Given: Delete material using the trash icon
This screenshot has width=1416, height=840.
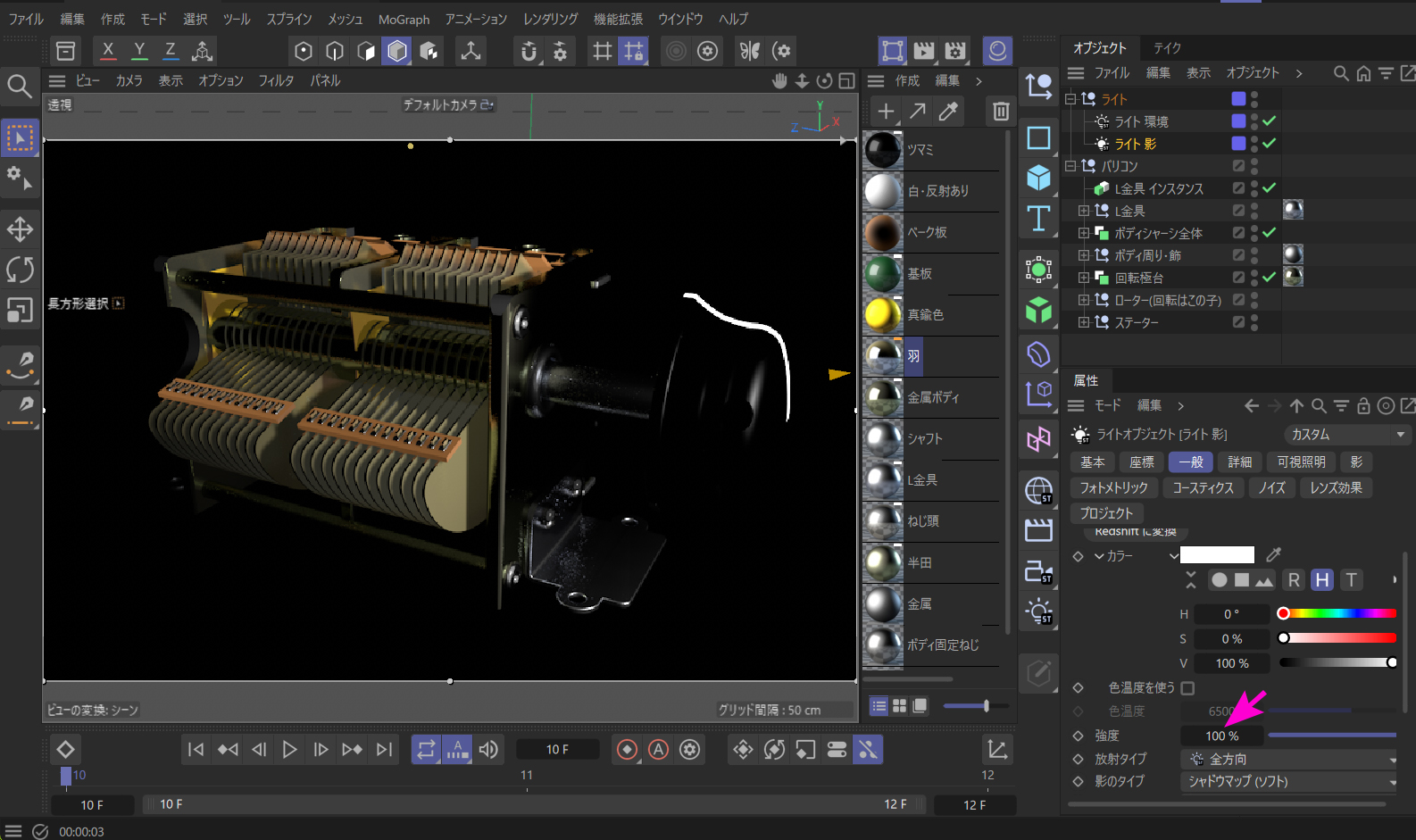Looking at the screenshot, I should [x=1001, y=112].
